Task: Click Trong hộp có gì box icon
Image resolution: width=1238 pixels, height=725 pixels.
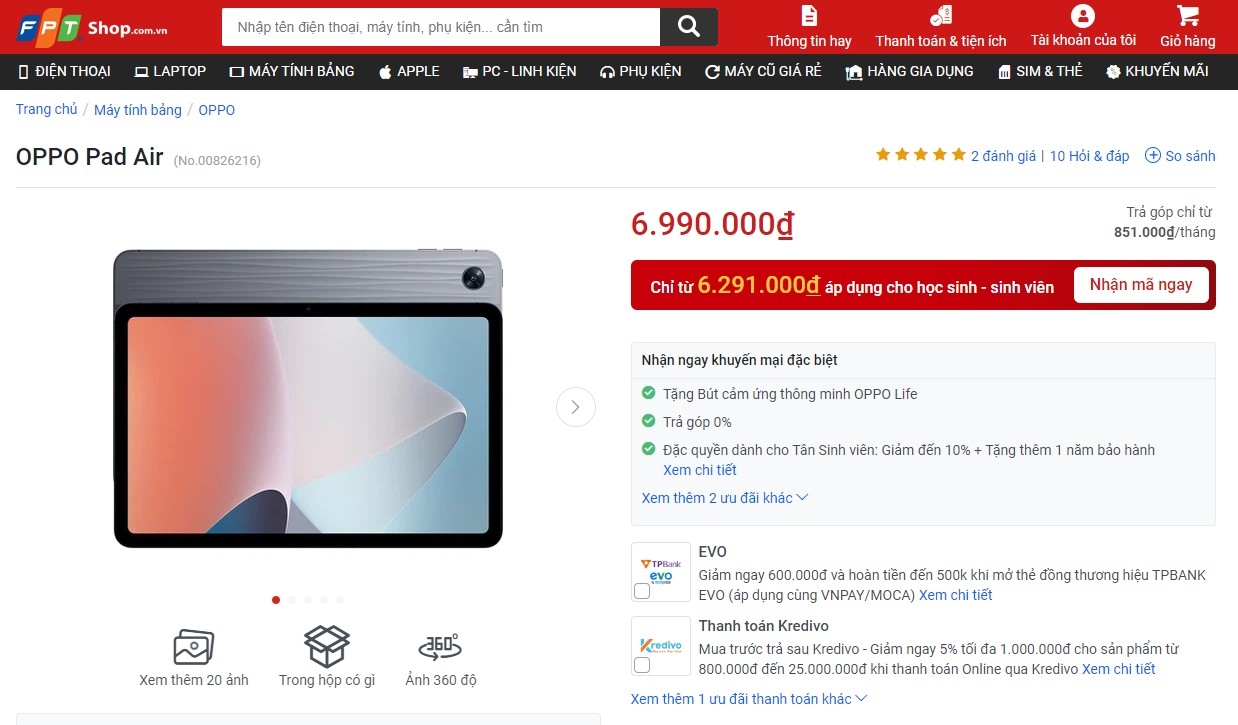Action: point(327,647)
